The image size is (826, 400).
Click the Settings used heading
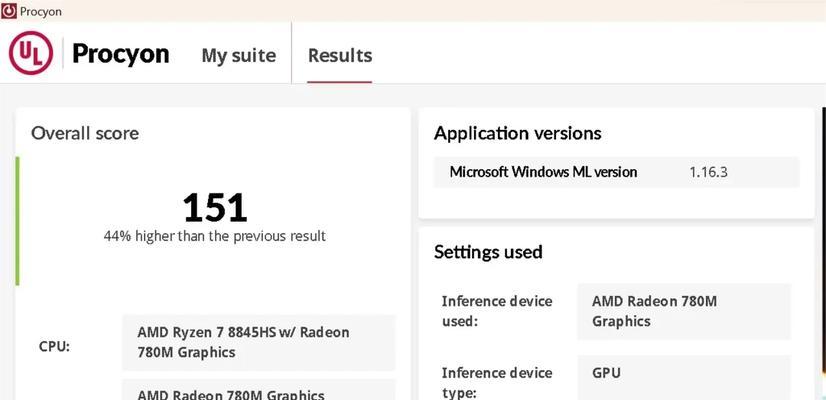pos(488,252)
